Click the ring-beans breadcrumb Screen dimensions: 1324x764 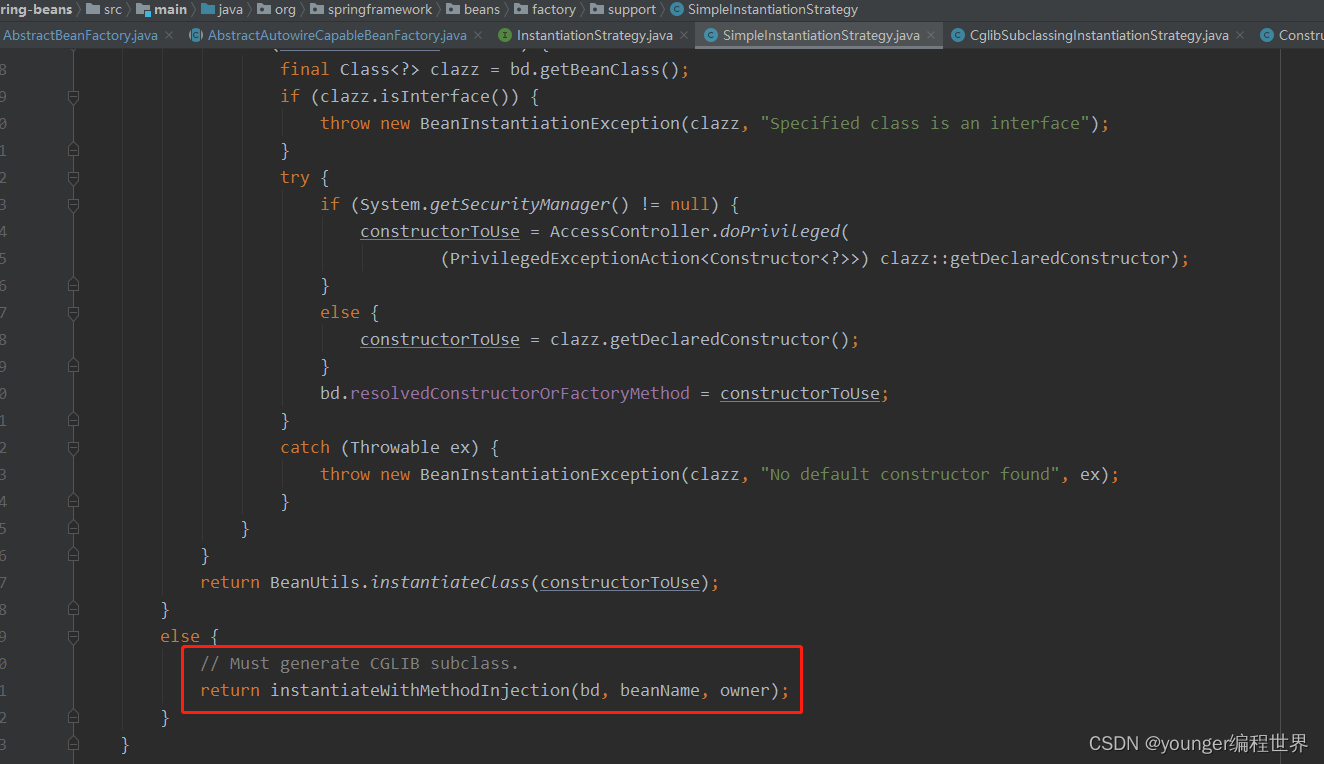[36, 9]
